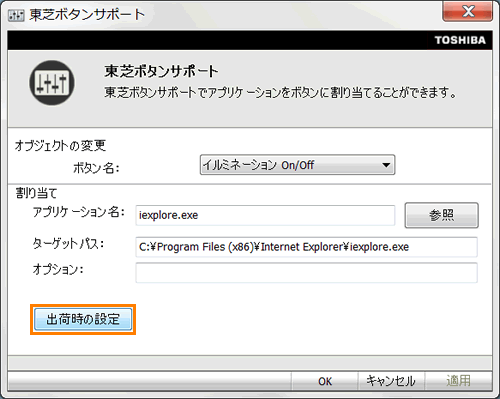Open the ボタン名 dropdown list
Image resolution: width=500 pixels, height=399 pixels.
[297, 165]
